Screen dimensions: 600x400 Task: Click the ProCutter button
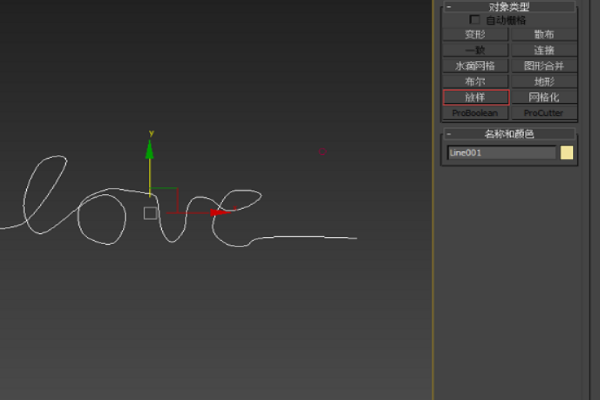[544, 113]
